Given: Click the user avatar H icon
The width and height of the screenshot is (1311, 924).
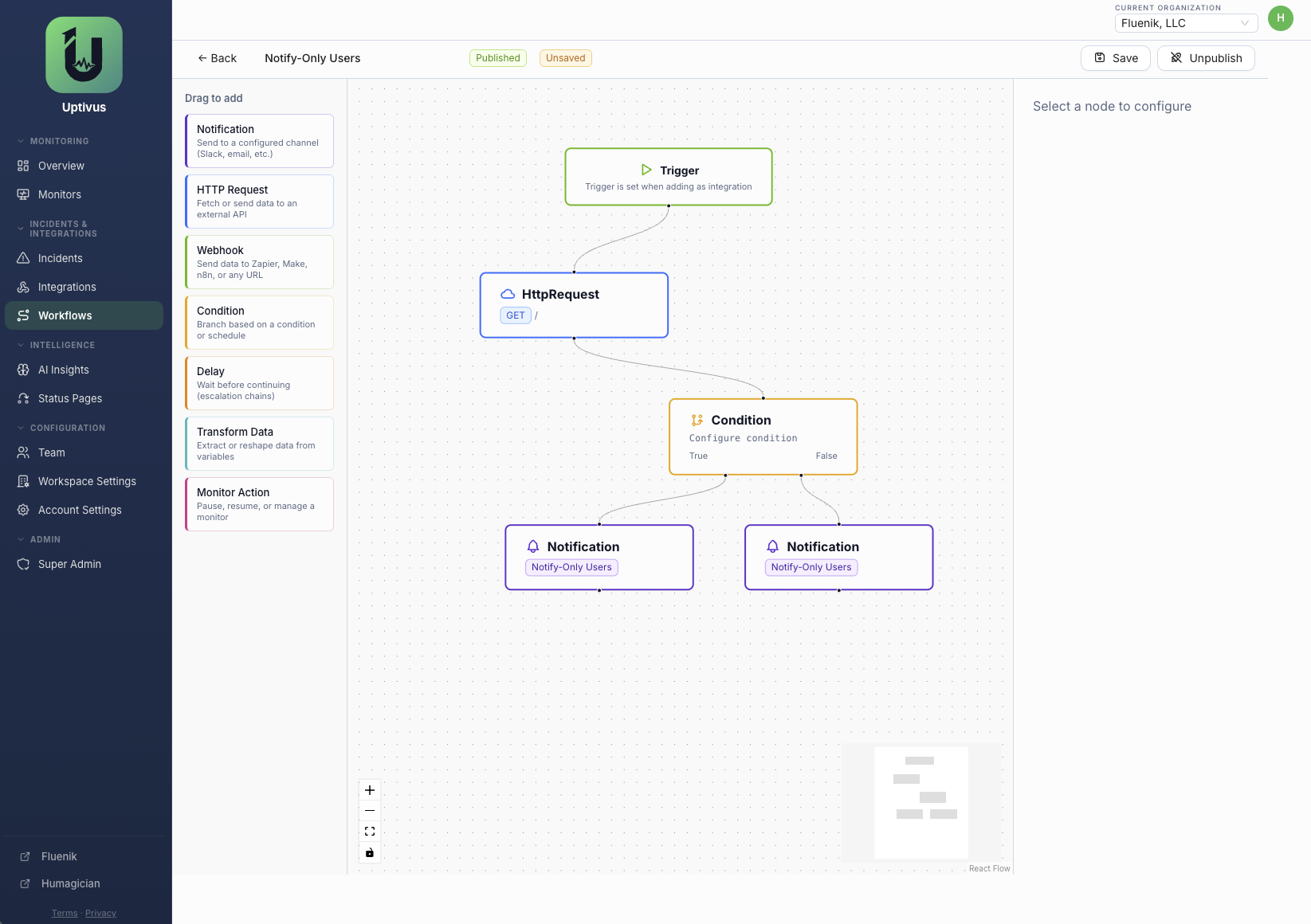Looking at the screenshot, I should (x=1281, y=18).
